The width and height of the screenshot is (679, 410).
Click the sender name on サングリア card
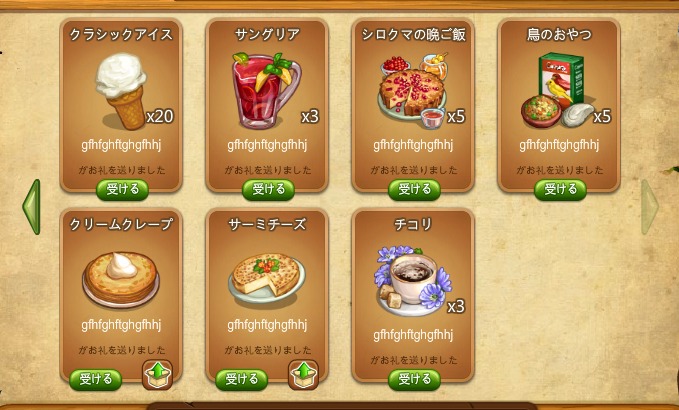tap(267, 145)
